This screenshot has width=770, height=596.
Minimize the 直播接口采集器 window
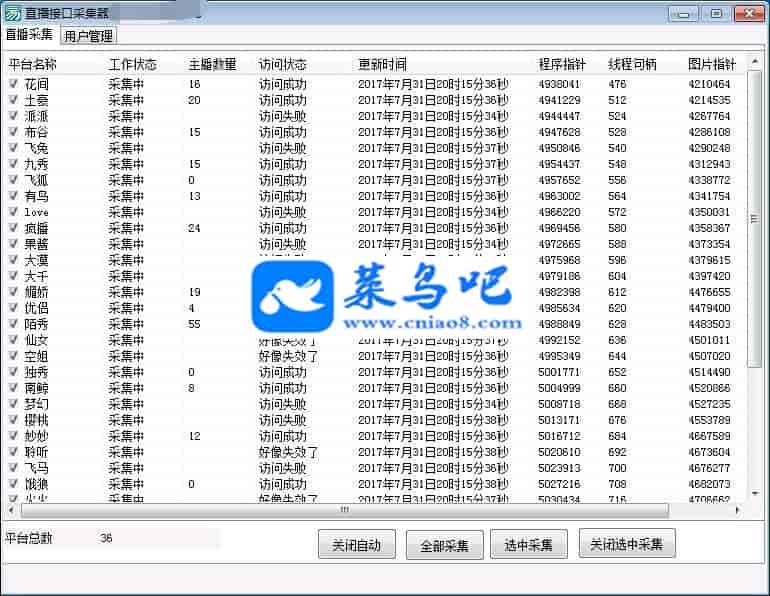(x=683, y=14)
